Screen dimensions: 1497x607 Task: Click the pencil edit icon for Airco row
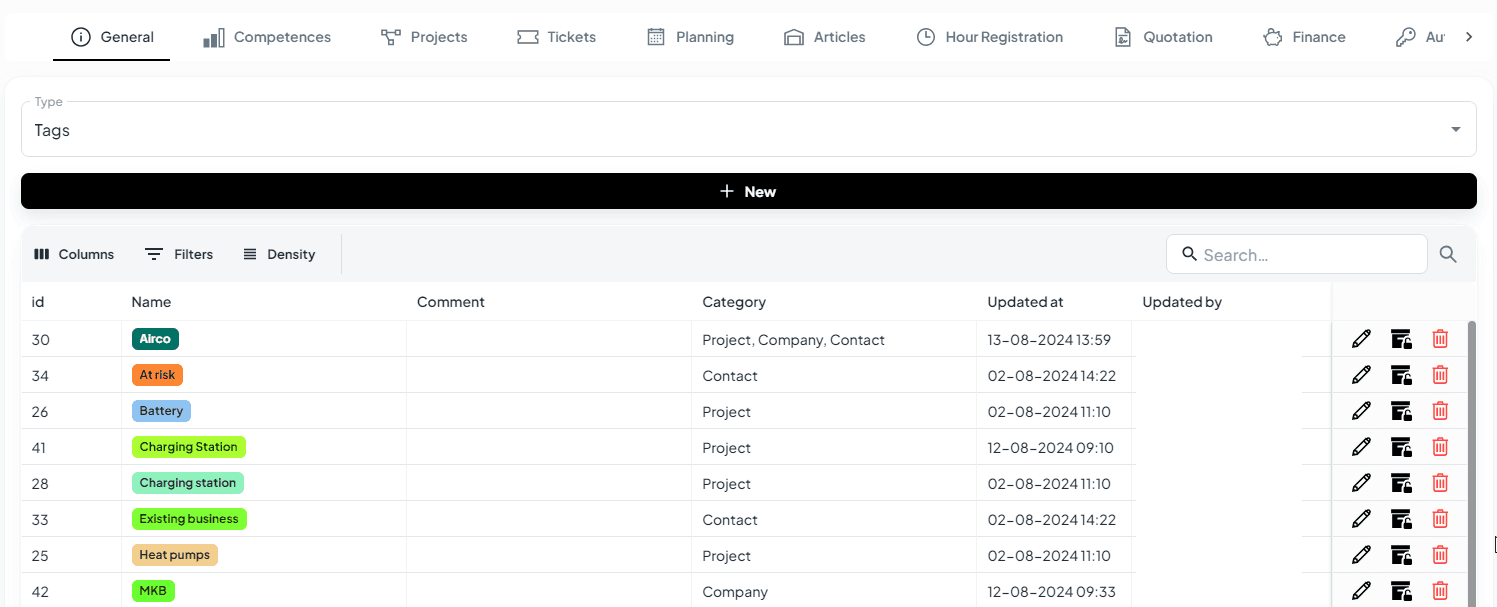[1361, 339]
